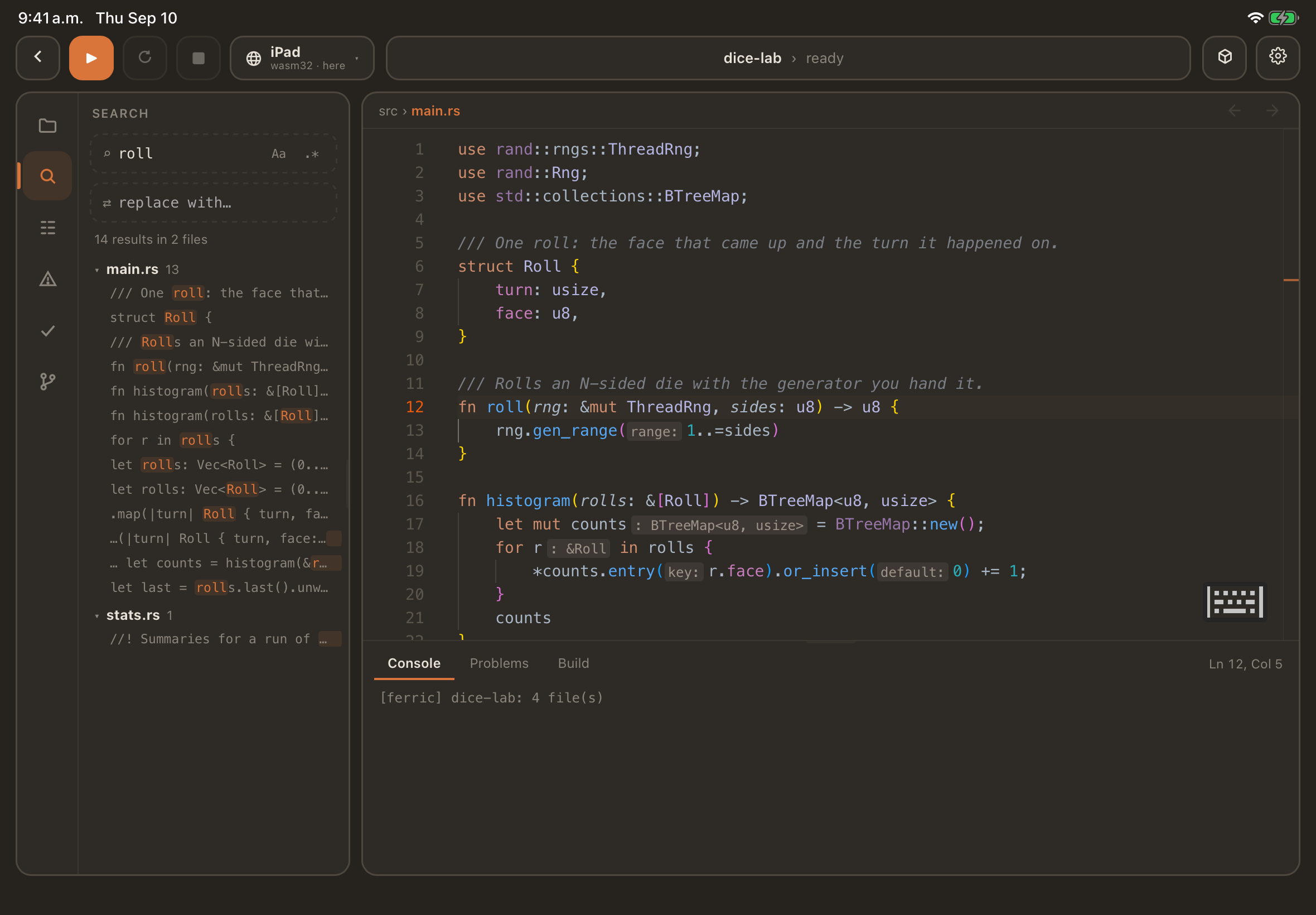Open result 'let last = rolls.last().unw…'
The image size is (1316, 915).
coord(220,587)
